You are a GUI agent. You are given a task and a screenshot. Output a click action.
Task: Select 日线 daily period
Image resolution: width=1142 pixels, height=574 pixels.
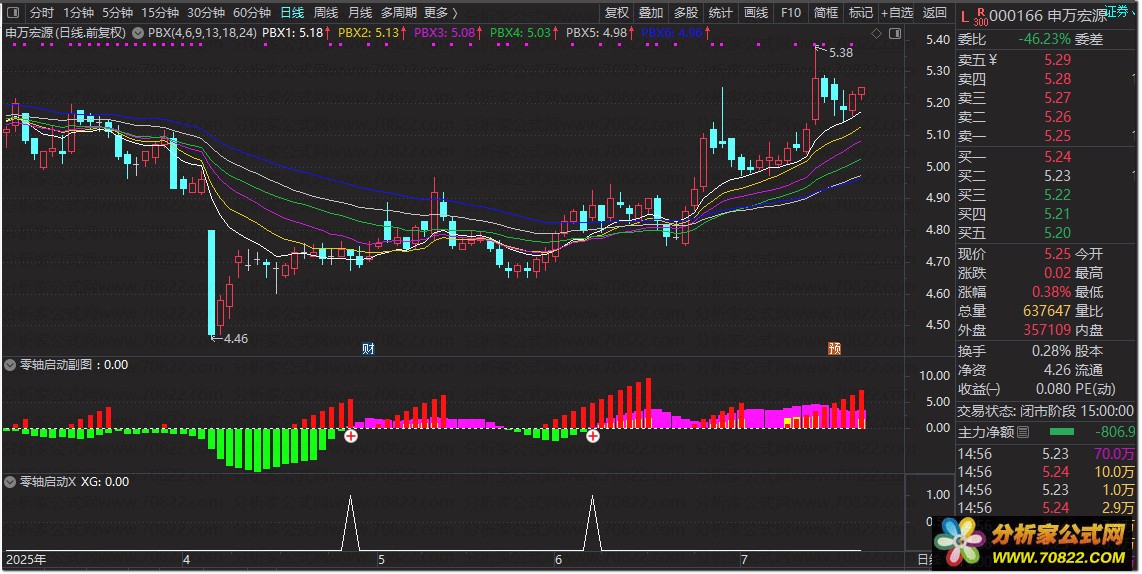coord(292,12)
